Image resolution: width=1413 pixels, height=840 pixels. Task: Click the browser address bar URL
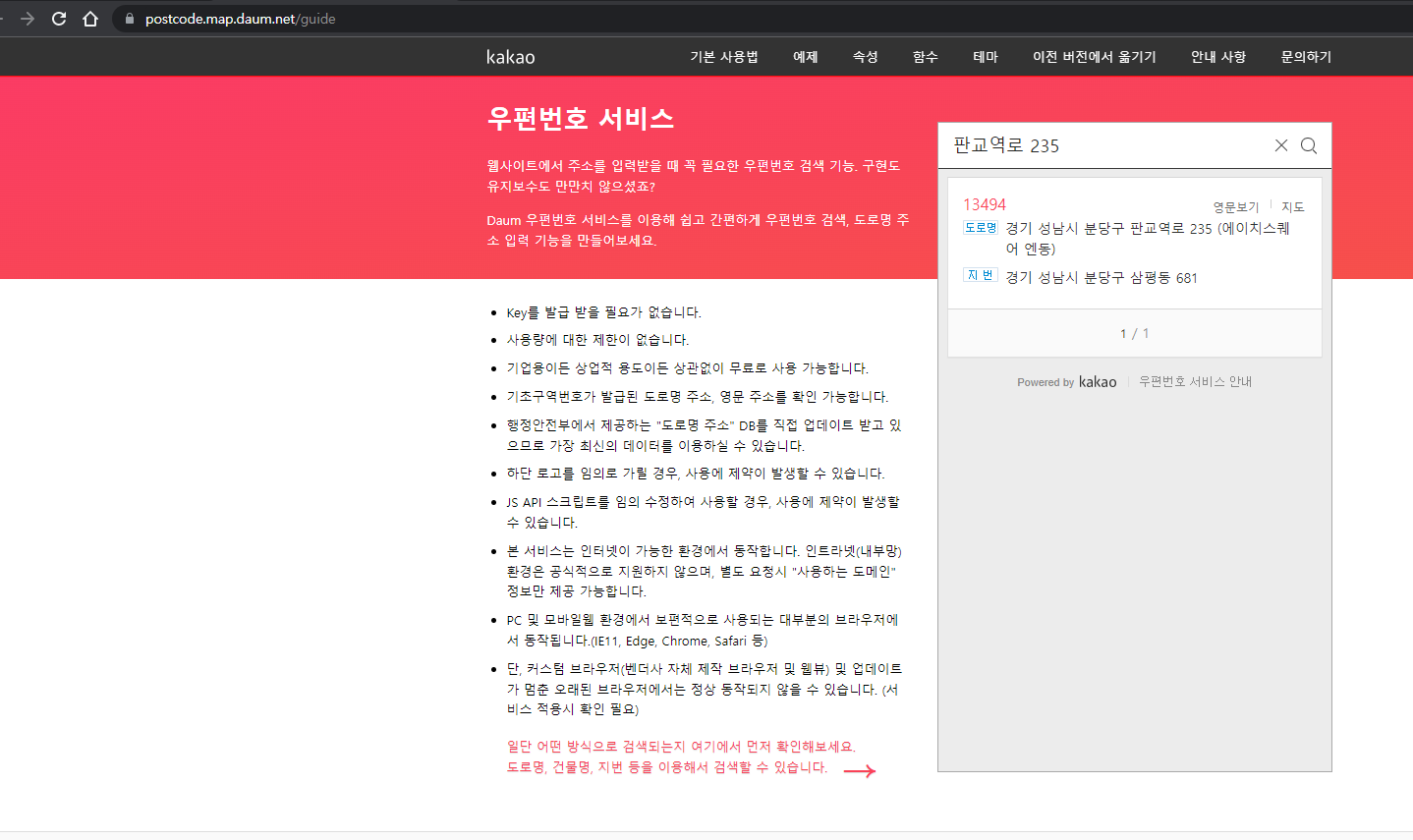coord(240,19)
